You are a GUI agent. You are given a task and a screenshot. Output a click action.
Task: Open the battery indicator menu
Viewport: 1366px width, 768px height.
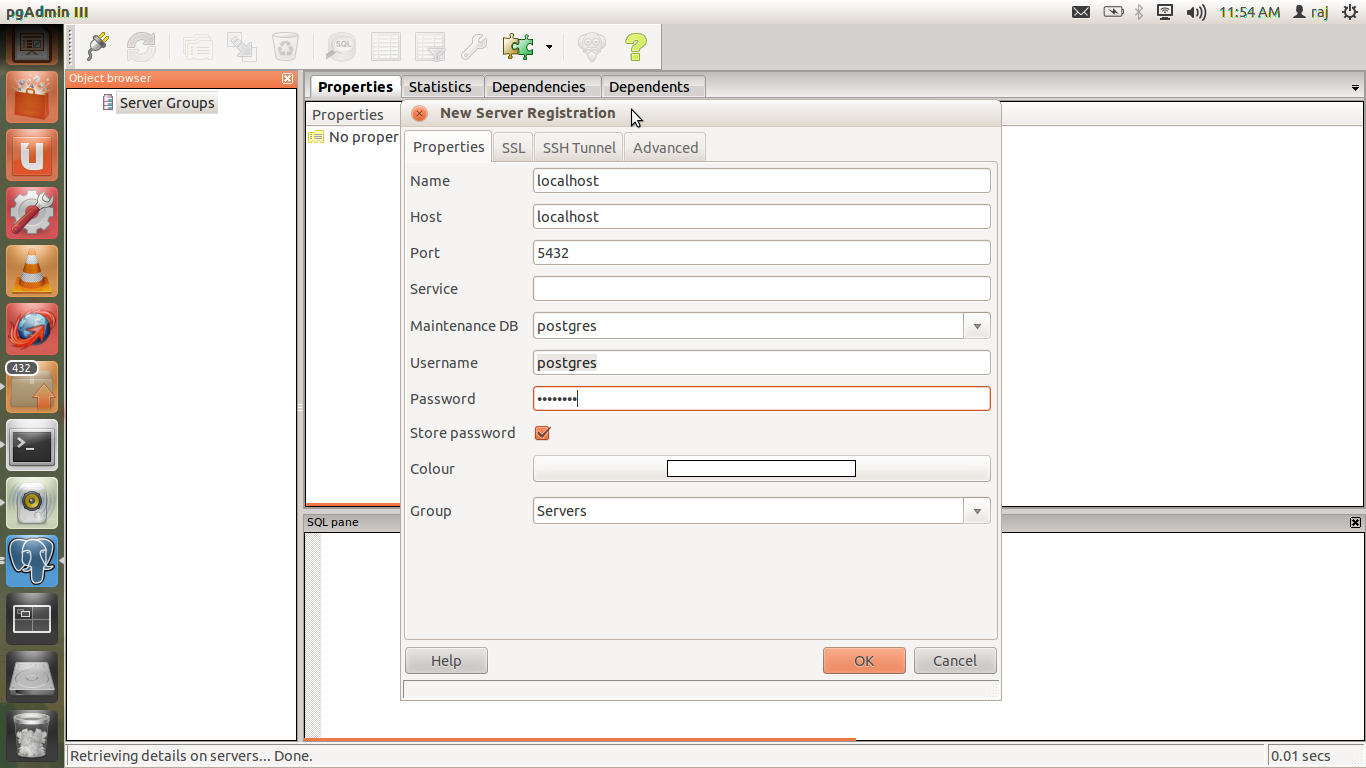click(x=1113, y=12)
